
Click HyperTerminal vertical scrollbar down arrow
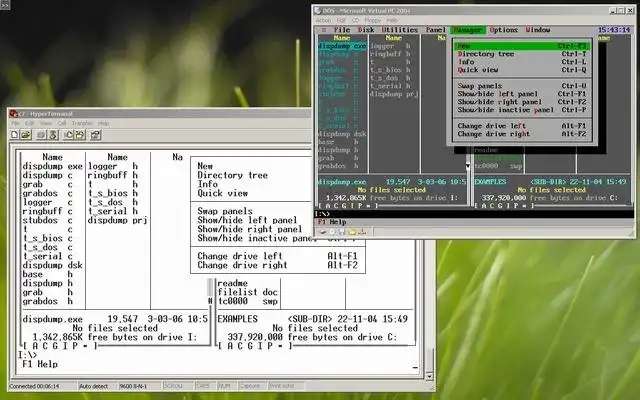coord(429,376)
